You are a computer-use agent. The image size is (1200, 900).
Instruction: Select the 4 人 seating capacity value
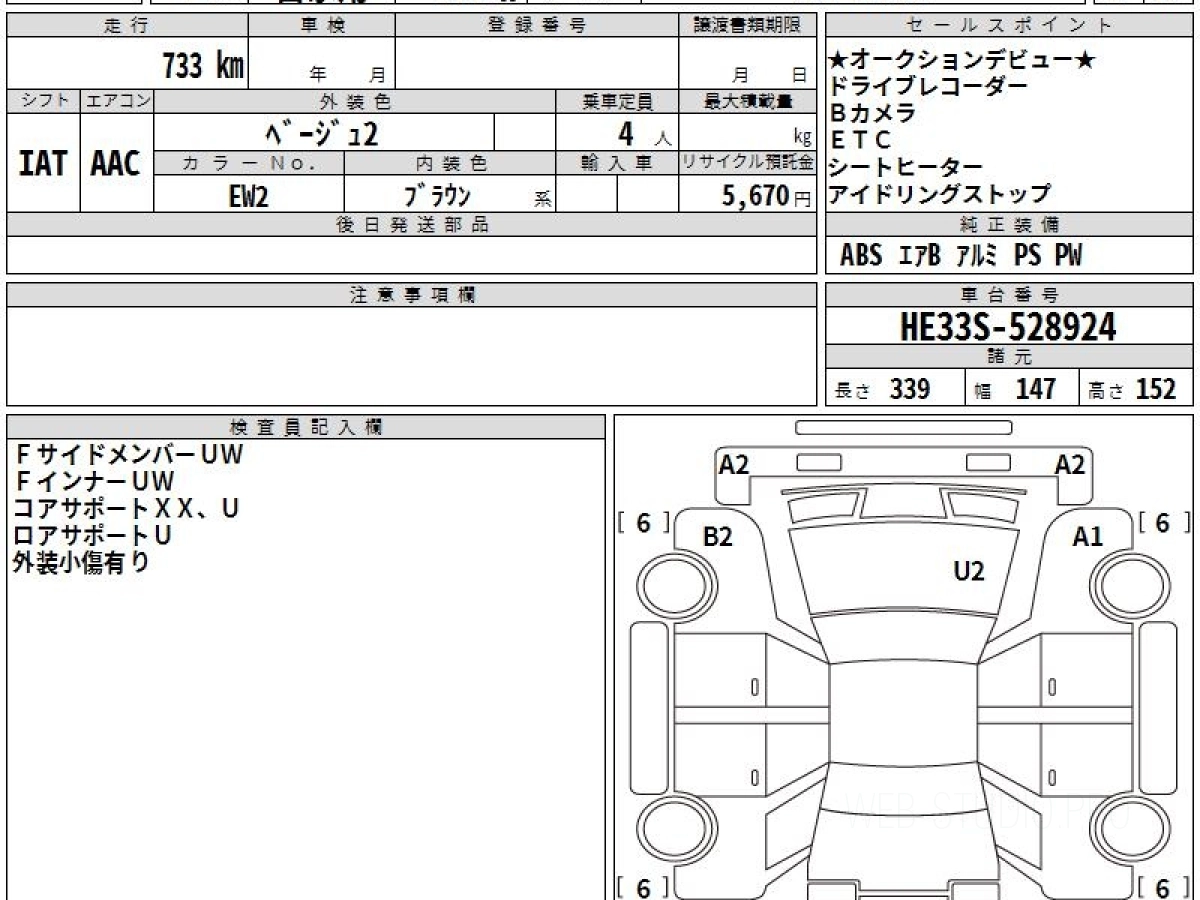pyautogui.click(x=643, y=133)
